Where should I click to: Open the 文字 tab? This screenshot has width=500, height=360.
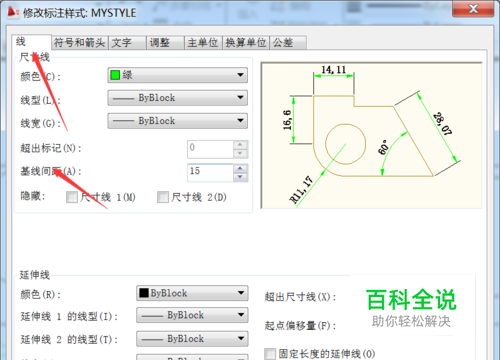coord(127,43)
